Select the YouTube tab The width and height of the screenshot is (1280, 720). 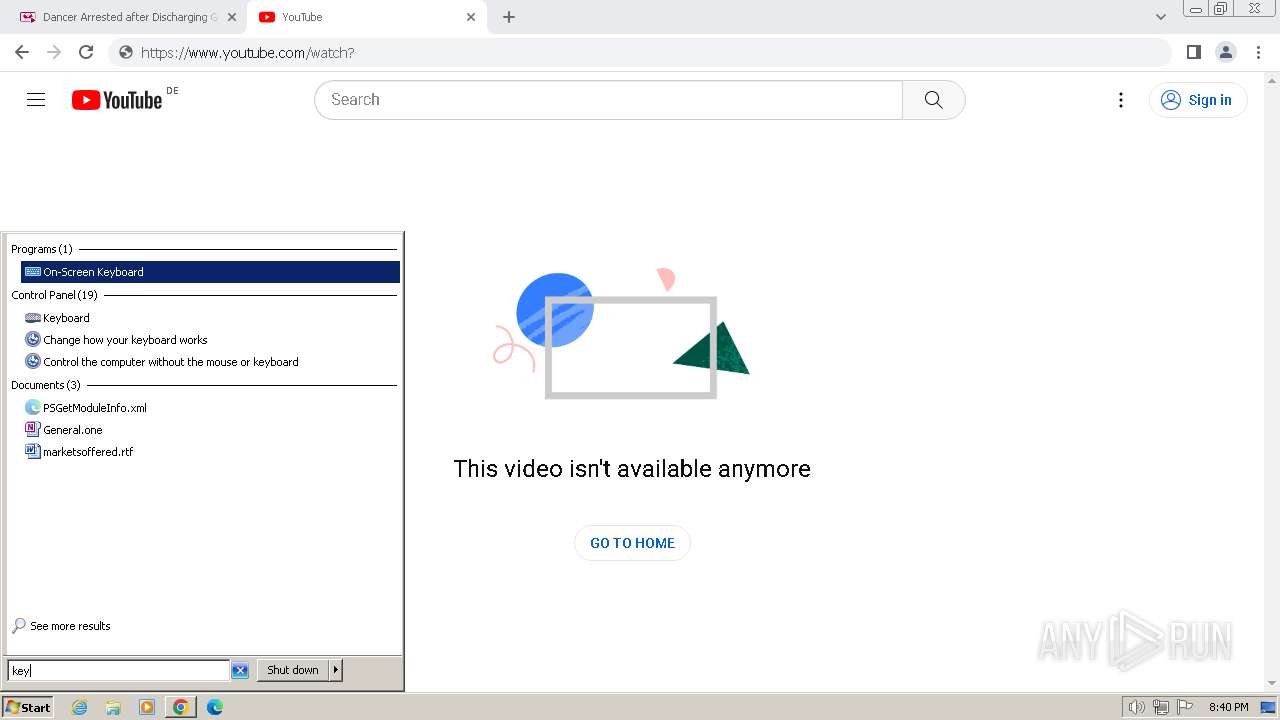pyautogui.click(x=365, y=17)
